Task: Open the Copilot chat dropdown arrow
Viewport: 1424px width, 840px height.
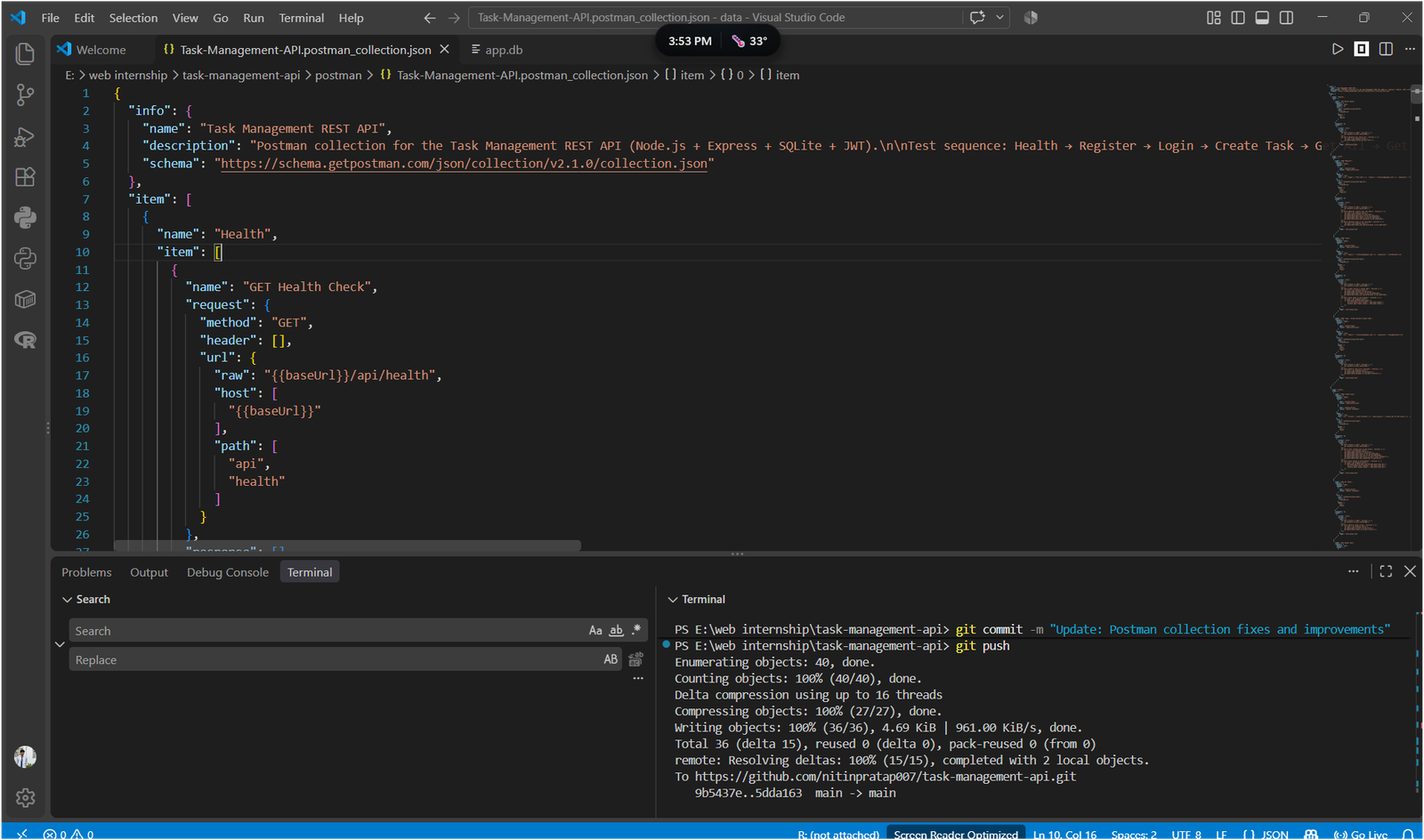Action: 999,18
